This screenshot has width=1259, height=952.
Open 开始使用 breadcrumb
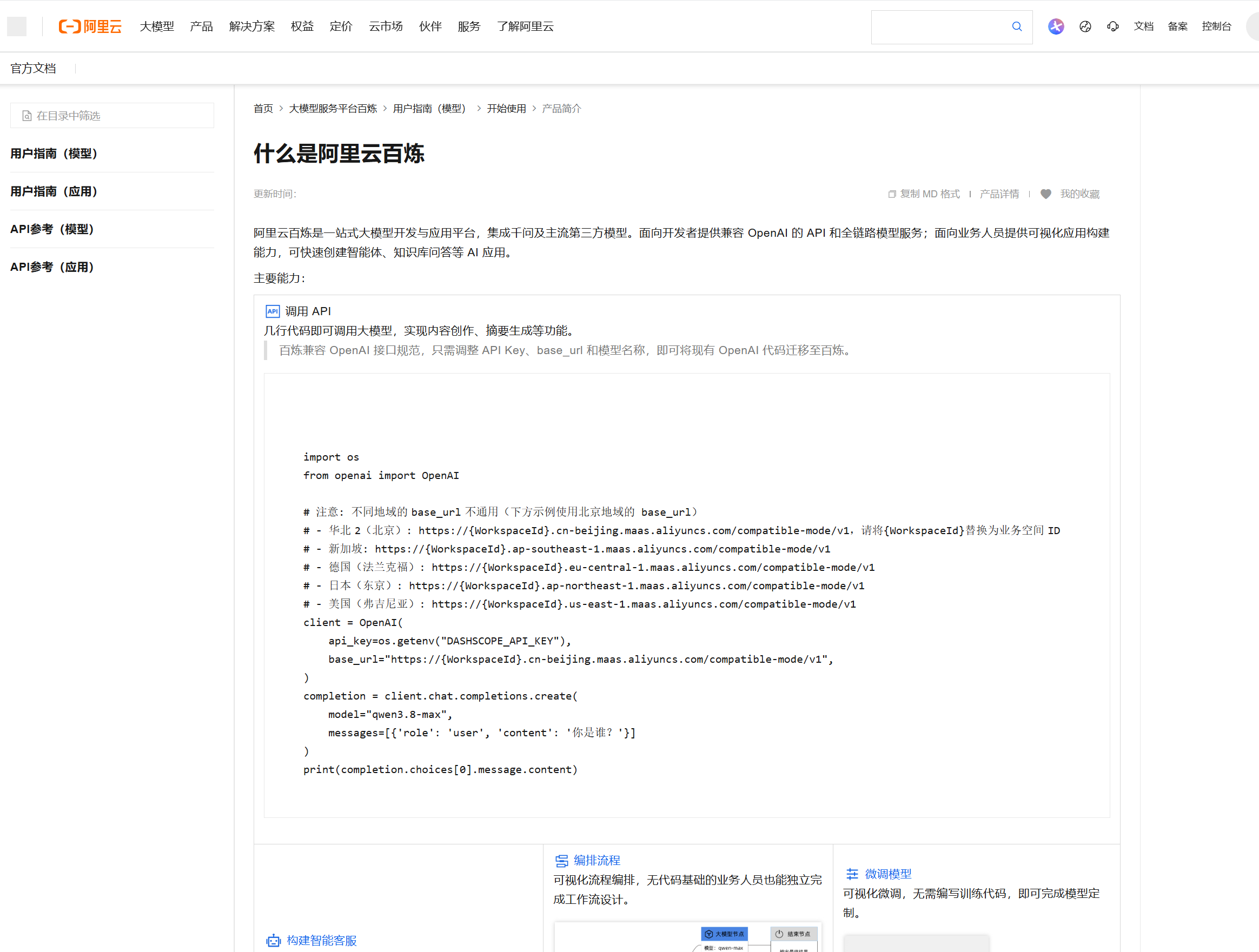(x=507, y=108)
